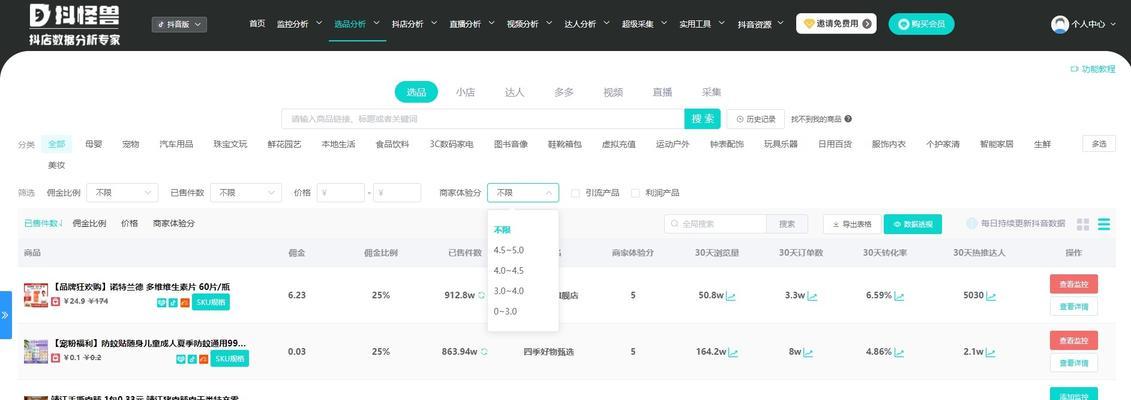Expand the left sidebar arrow tab
Image resolution: width=1131 pixels, height=400 pixels.
6,315
